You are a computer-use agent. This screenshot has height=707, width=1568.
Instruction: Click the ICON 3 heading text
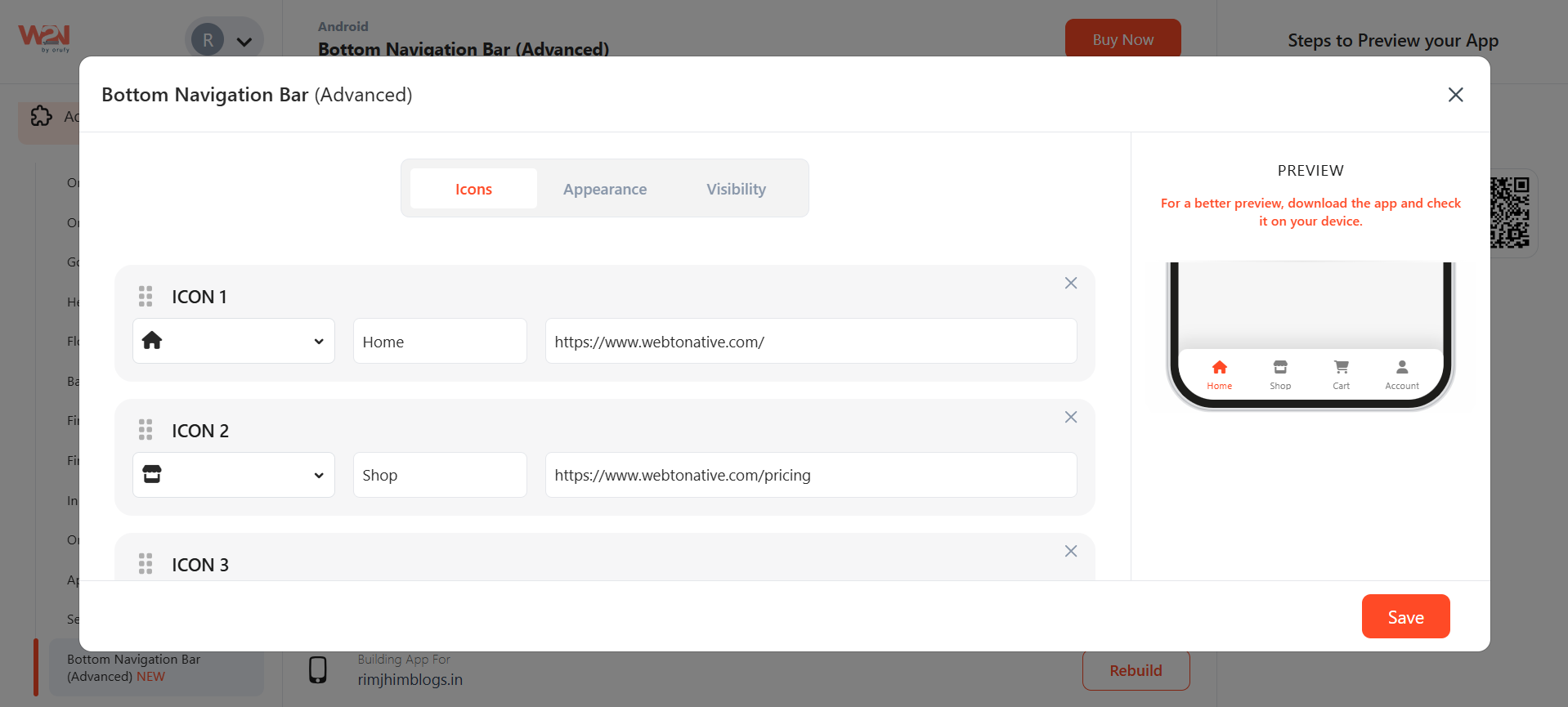[x=200, y=565]
